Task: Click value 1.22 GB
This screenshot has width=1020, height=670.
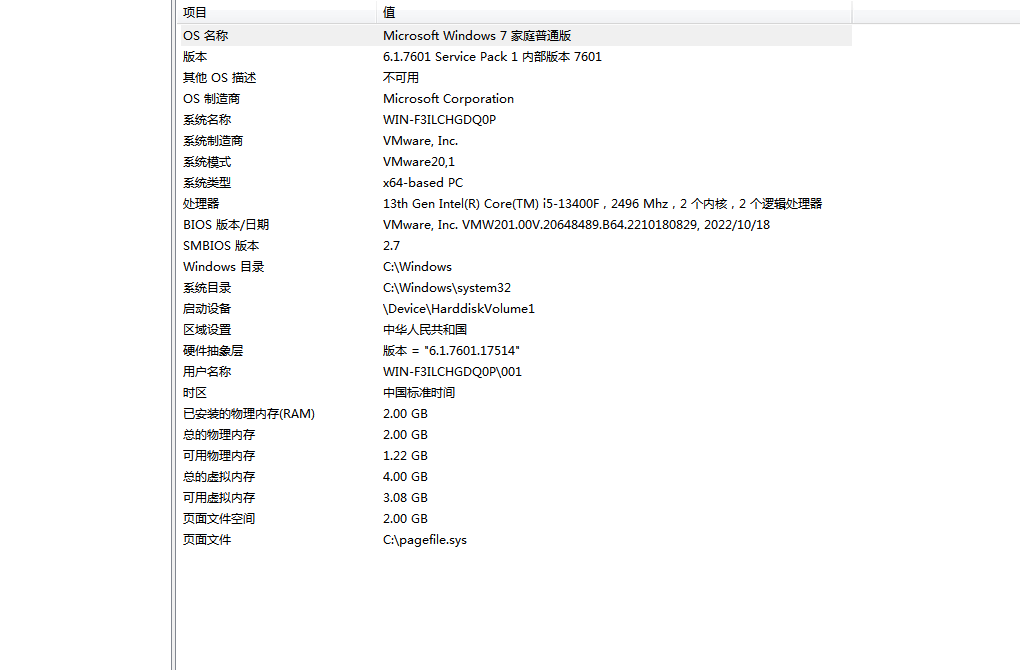Action: [x=405, y=455]
